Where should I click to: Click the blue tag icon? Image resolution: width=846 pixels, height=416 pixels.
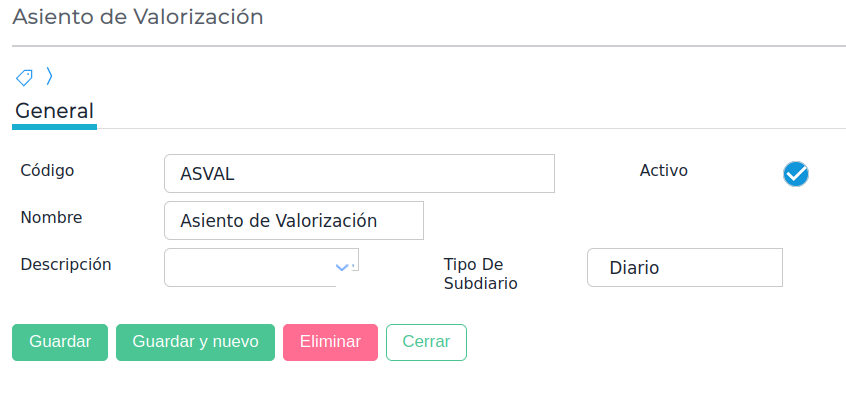point(24,77)
